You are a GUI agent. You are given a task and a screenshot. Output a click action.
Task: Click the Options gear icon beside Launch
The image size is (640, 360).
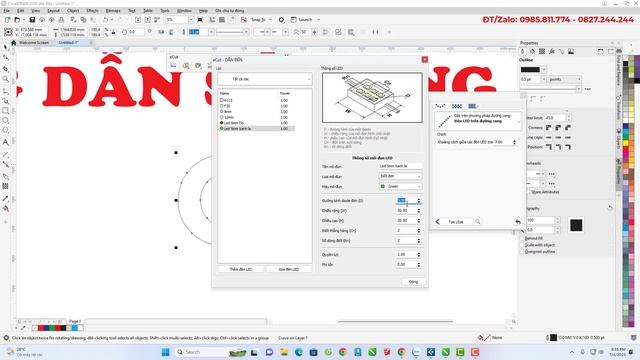(281, 20)
